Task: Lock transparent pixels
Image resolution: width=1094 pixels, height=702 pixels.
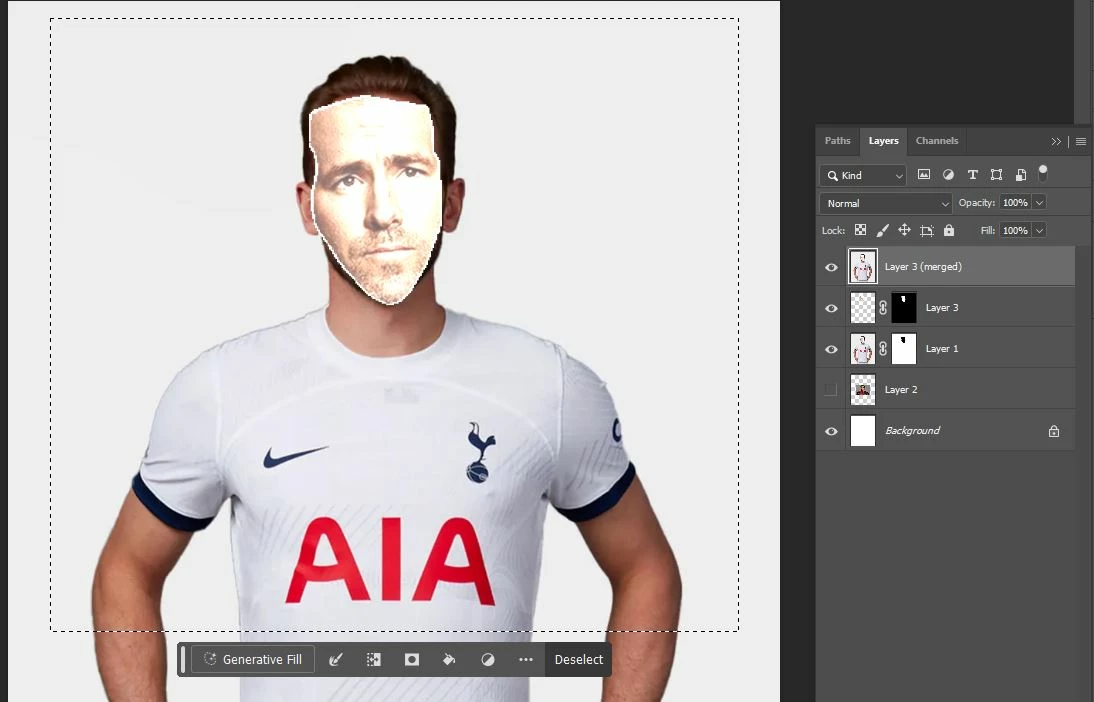Action: coord(860,230)
